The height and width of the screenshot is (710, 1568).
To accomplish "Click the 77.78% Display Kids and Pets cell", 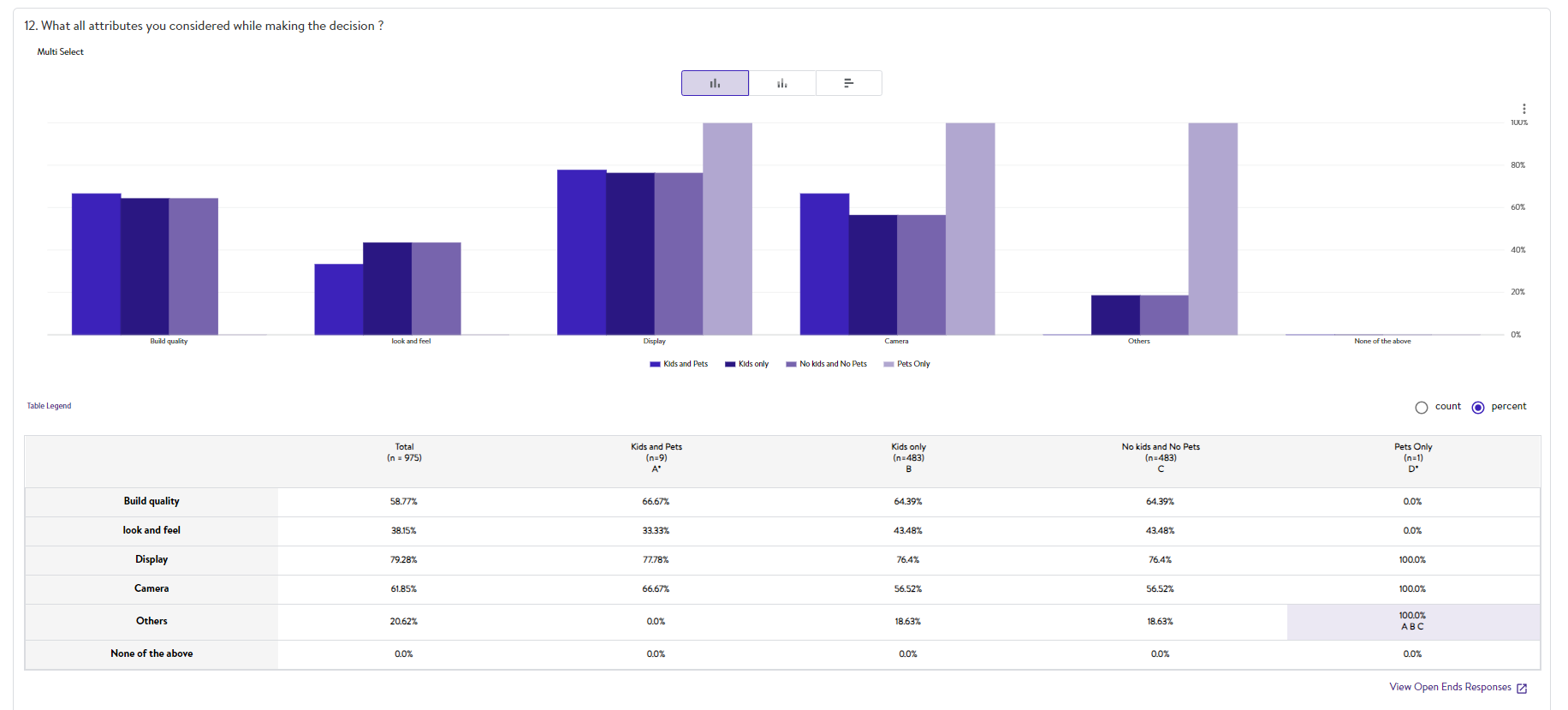I will click(x=656, y=560).
